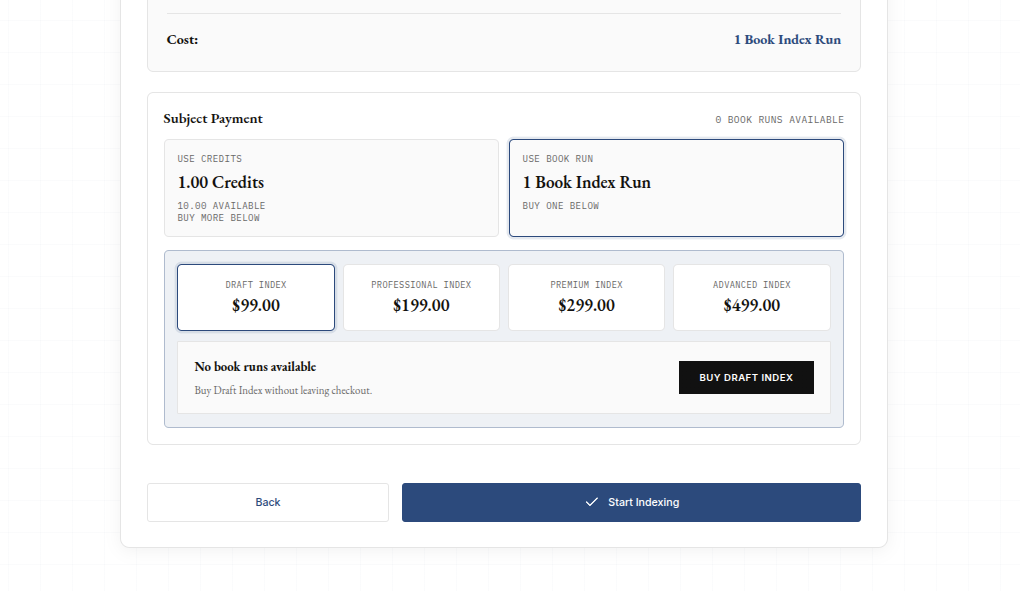The image size is (1020, 591).
Task: Click the Start Indexing button
Action: tap(631, 503)
